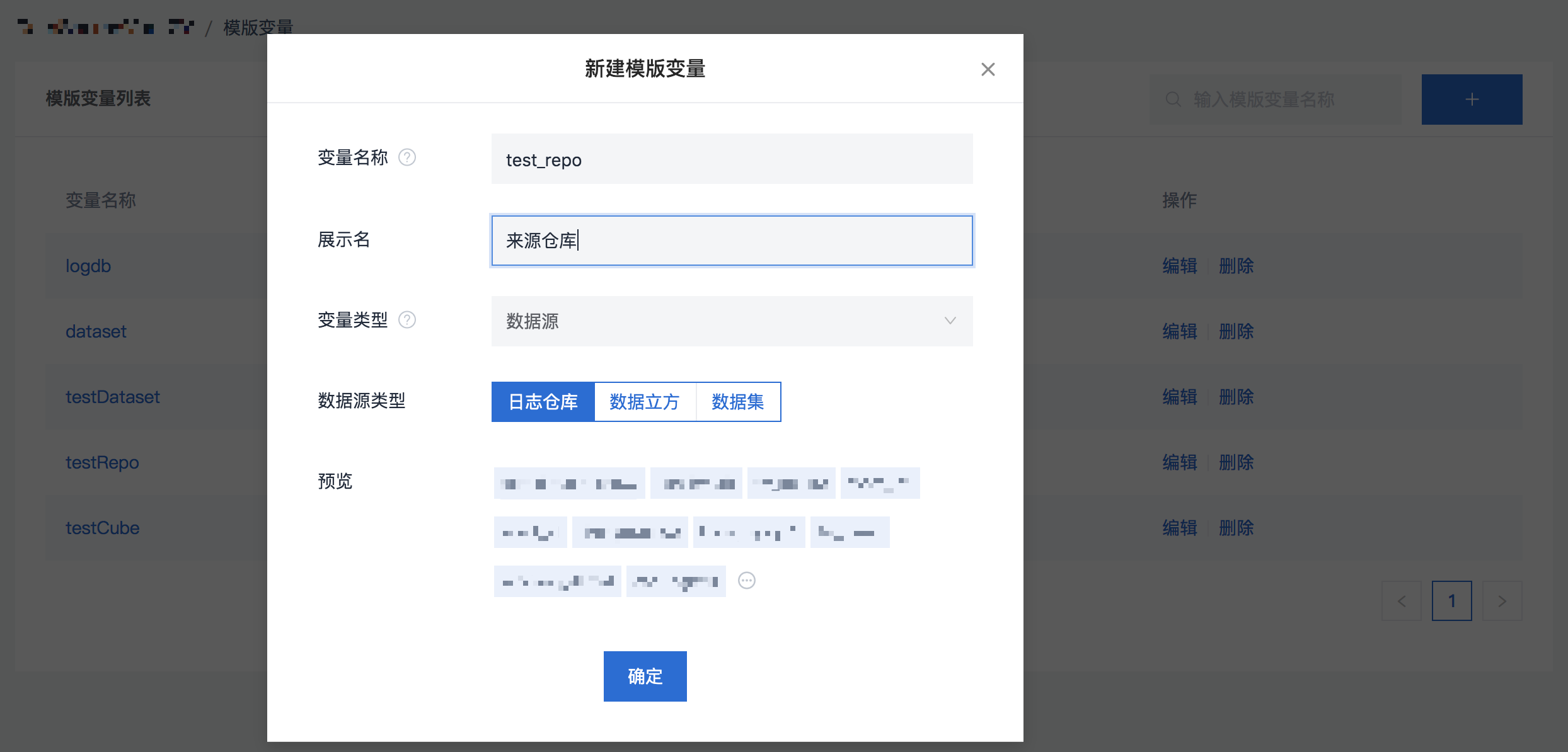Click 删除 in the testDataset row
Screen dimensions: 1568x752
(1237, 397)
